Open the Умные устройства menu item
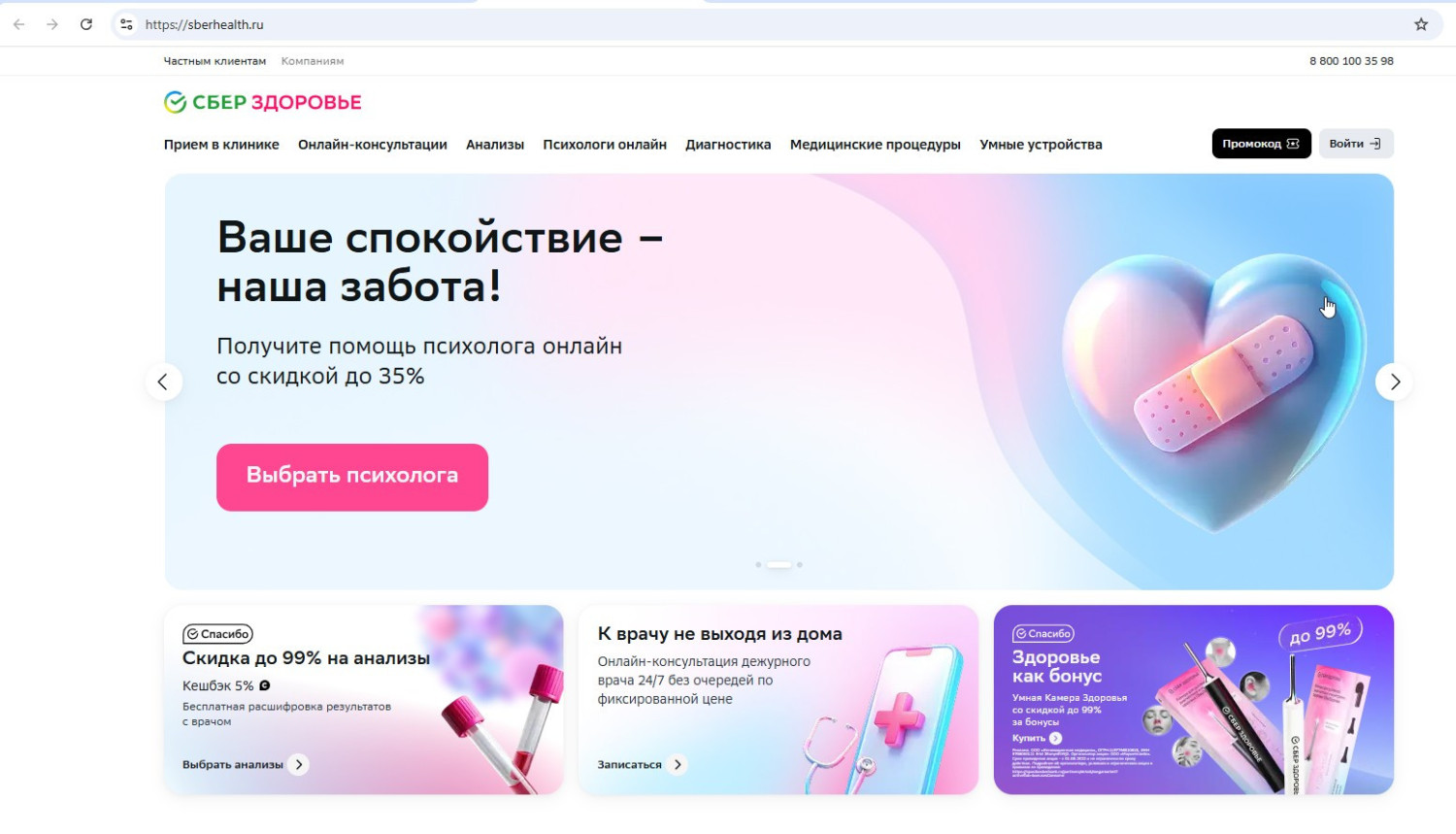The height and width of the screenshot is (834, 1456). click(x=1041, y=145)
